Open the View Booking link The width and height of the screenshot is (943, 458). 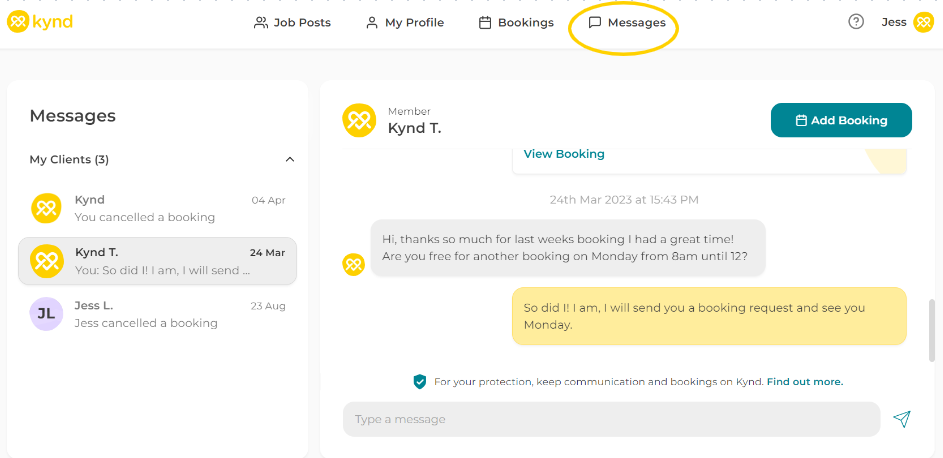(x=564, y=154)
